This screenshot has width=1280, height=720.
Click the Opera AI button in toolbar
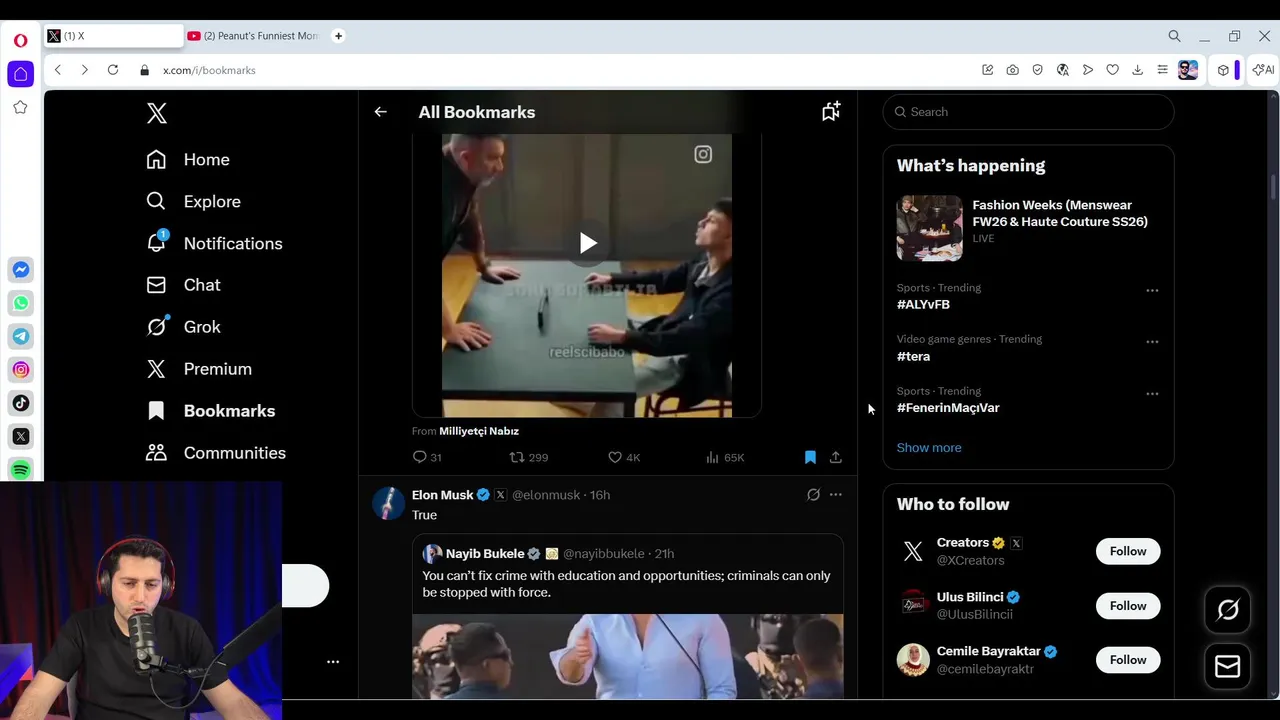click(x=1263, y=70)
